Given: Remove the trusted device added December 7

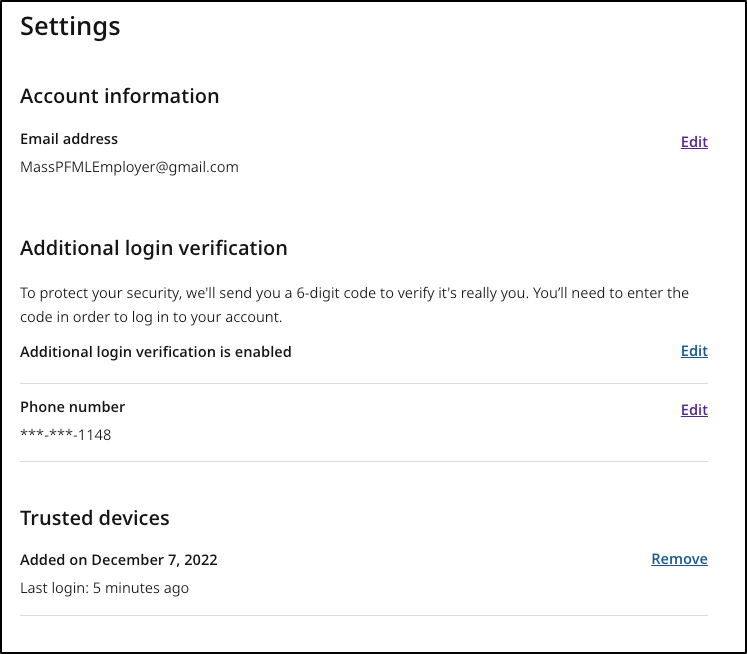Looking at the screenshot, I should coord(679,559).
